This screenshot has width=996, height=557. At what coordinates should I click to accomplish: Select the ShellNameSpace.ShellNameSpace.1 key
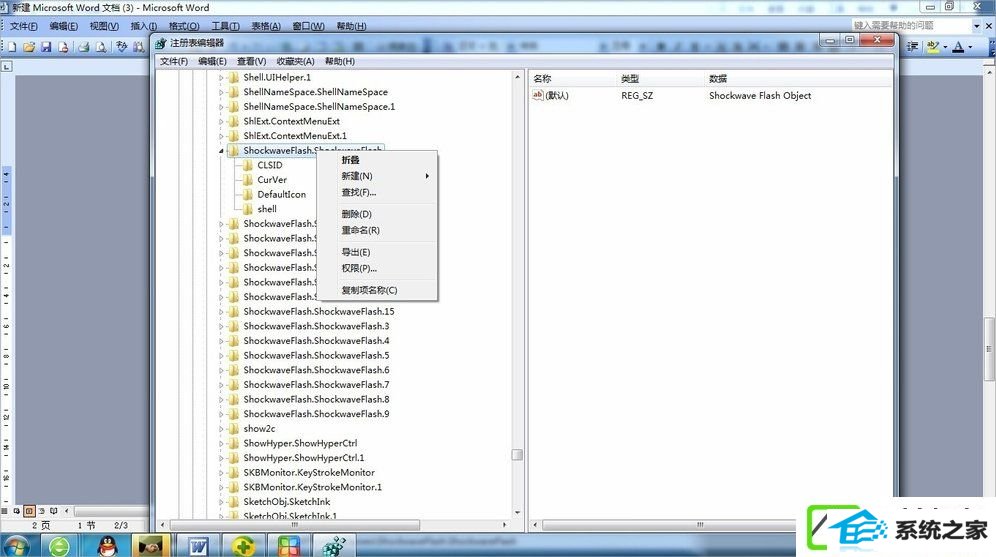311,107
